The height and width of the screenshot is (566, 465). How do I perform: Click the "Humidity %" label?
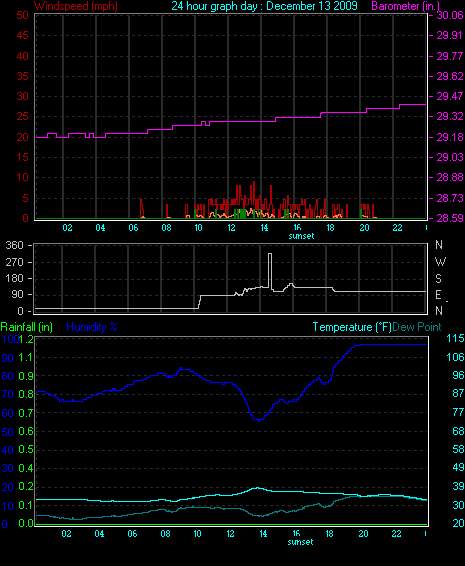[92, 327]
